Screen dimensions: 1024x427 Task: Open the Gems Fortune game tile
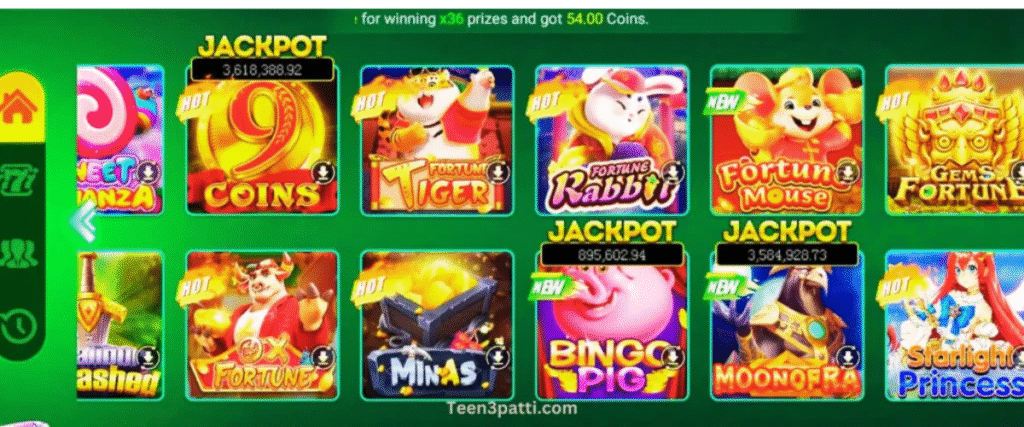point(955,140)
